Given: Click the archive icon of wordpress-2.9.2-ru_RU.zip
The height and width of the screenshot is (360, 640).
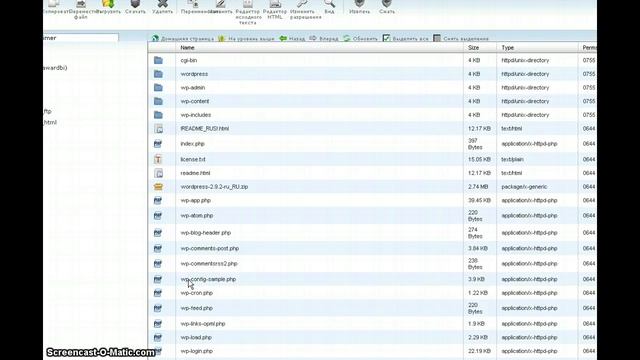Looking at the screenshot, I should point(158,187).
